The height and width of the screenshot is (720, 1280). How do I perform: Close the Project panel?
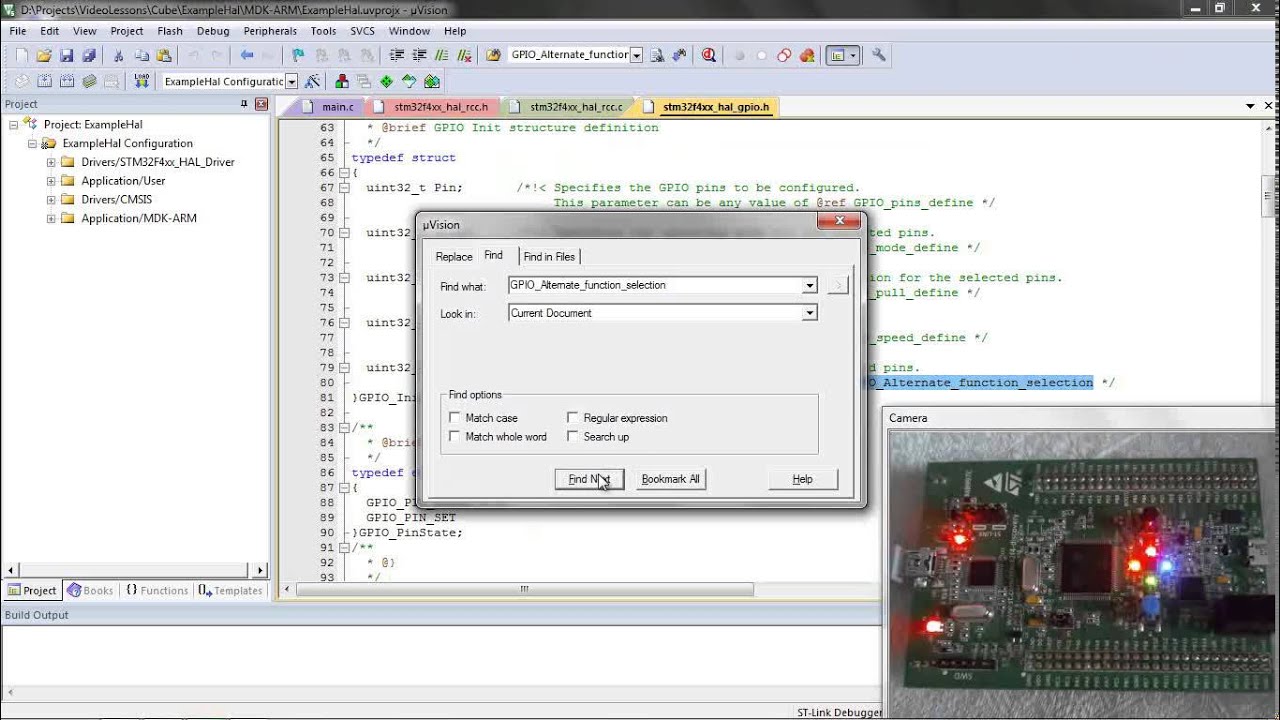pyautogui.click(x=262, y=104)
